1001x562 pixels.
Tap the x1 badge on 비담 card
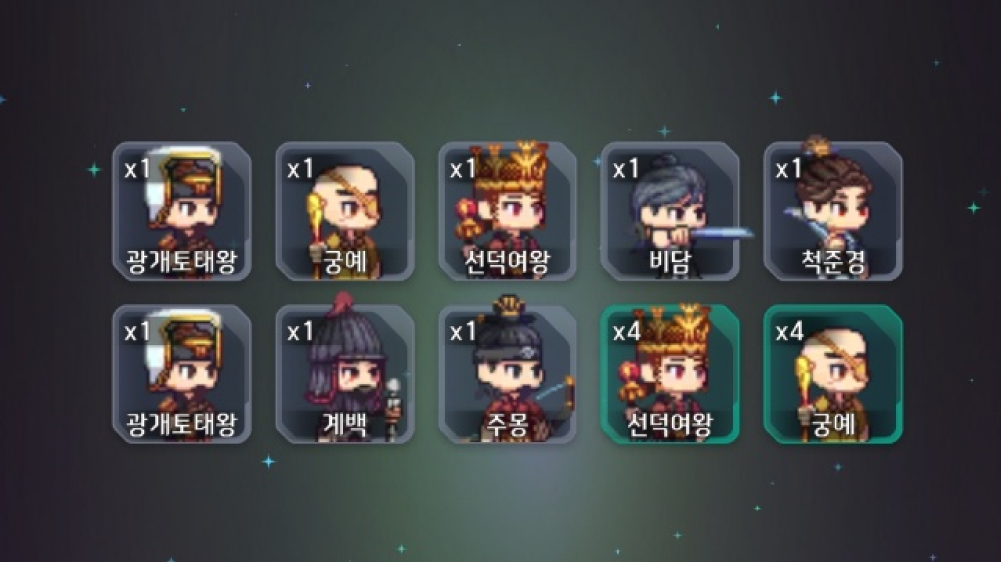tap(626, 169)
